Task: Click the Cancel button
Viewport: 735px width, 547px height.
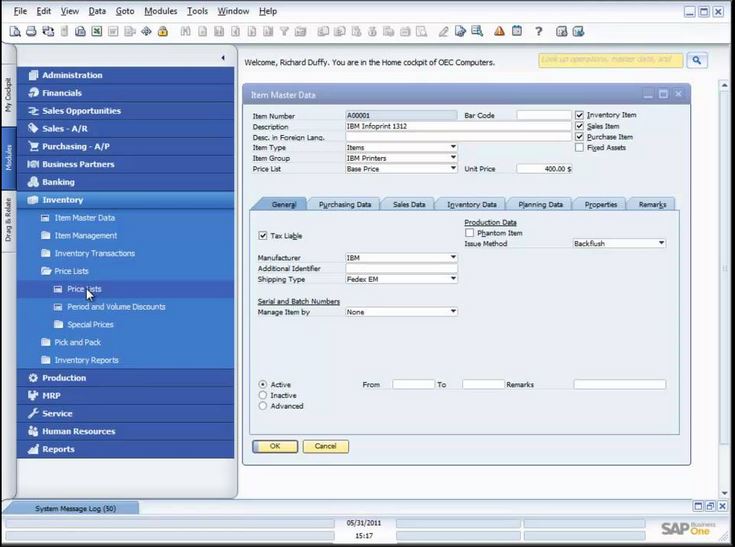Action: pos(325,446)
